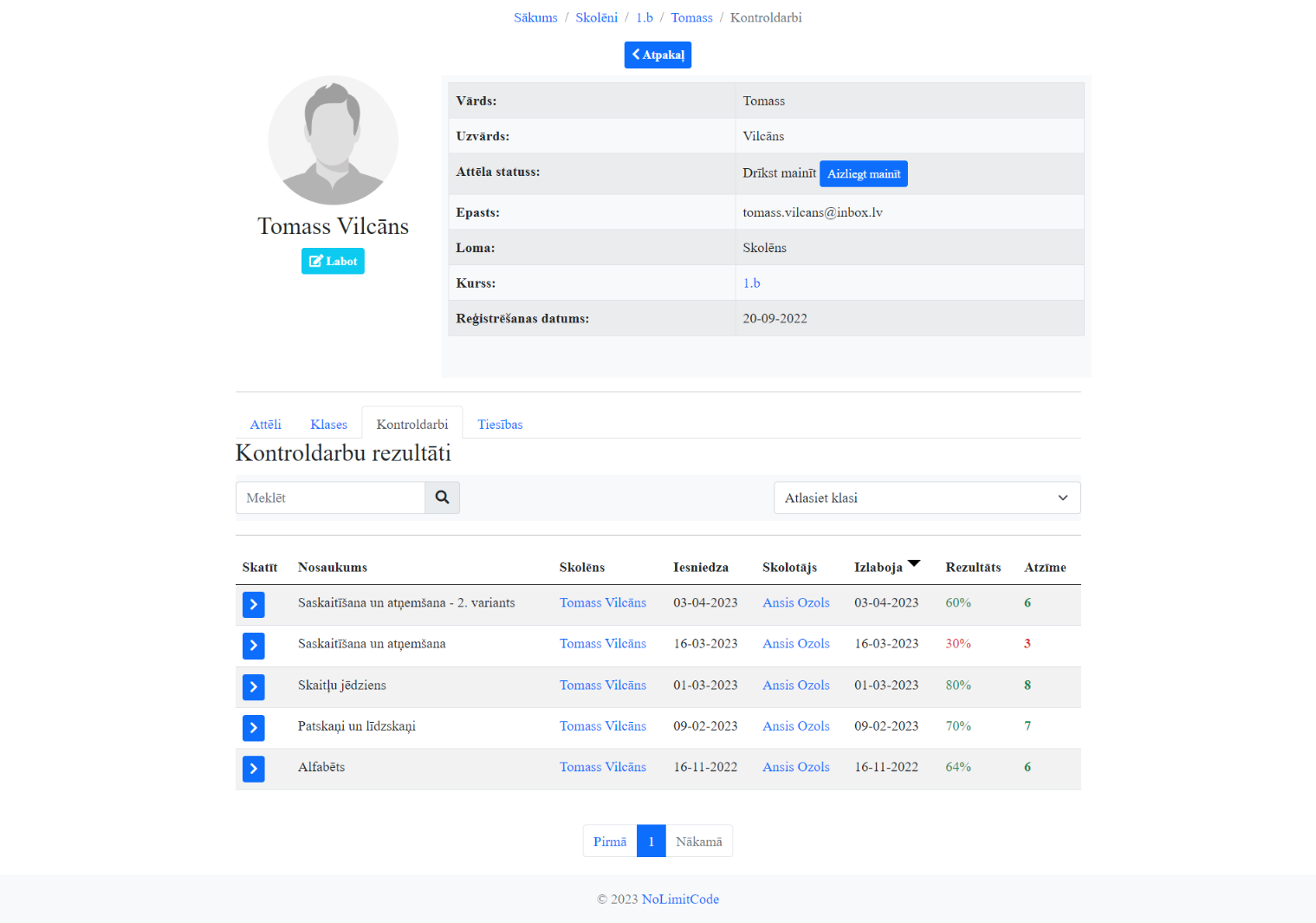This screenshot has width=1316, height=923.
Task: Click the magnifying glass search icon
Action: pyautogui.click(x=442, y=497)
